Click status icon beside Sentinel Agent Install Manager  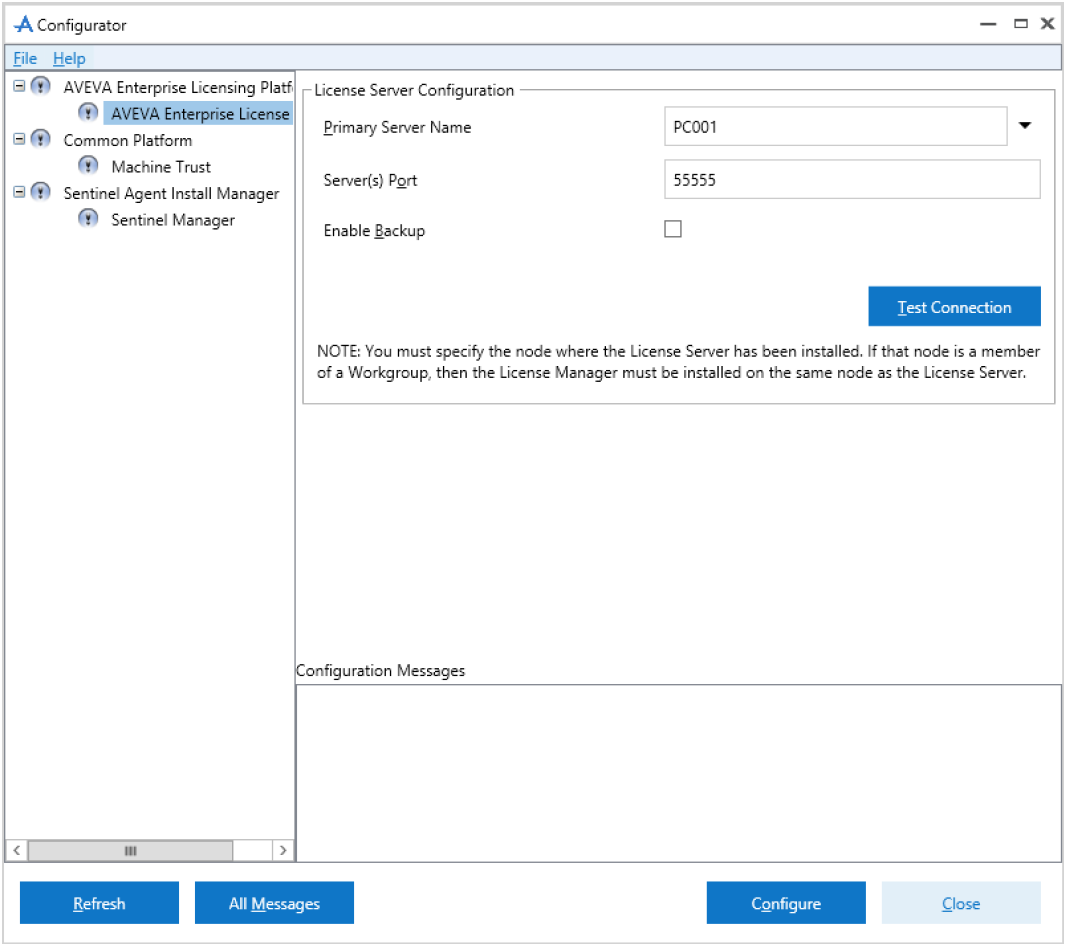41,192
